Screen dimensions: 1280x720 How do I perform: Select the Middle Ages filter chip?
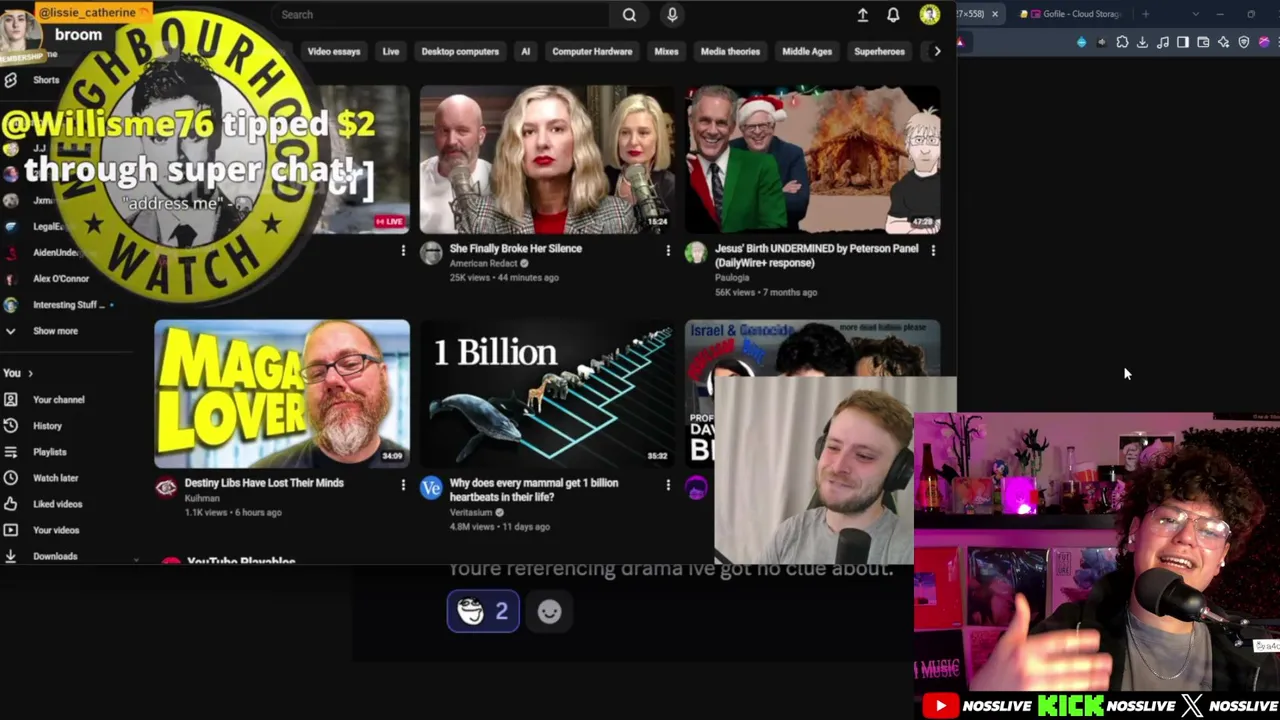pyautogui.click(x=807, y=51)
